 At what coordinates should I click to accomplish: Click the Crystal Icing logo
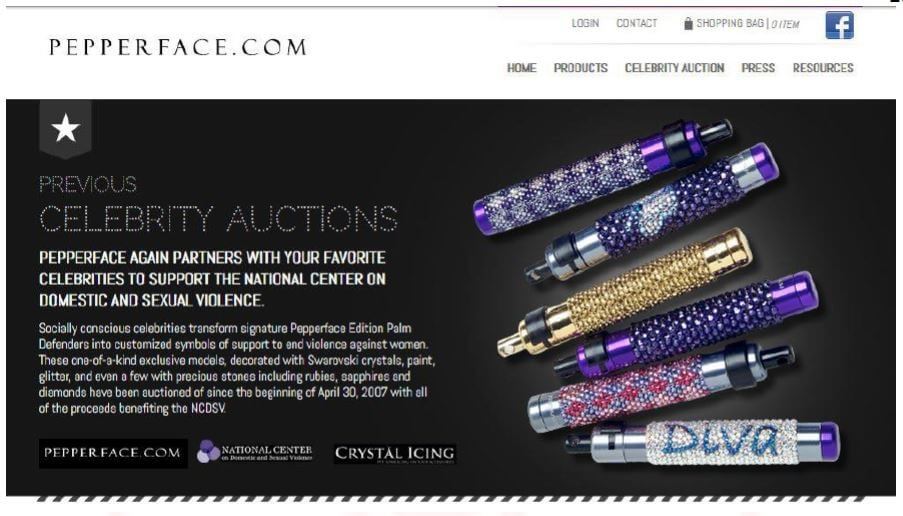point(395,454)
